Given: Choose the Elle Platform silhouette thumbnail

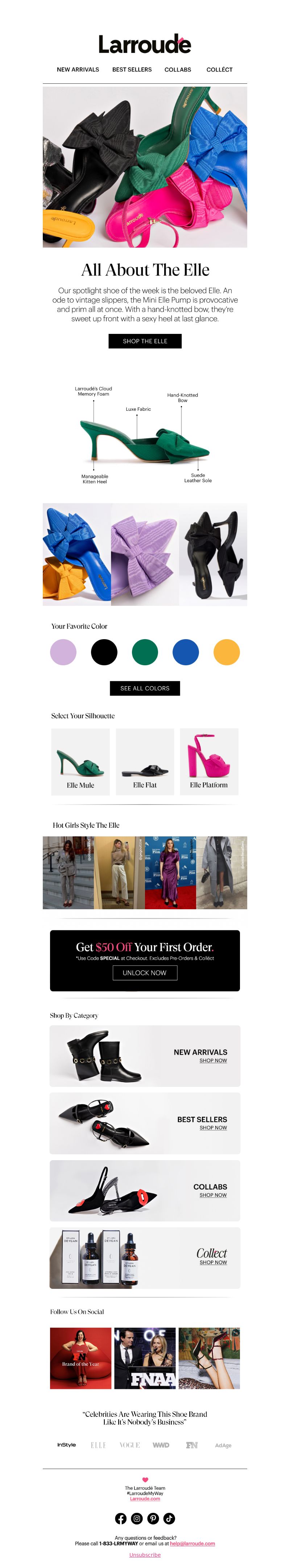Looking at the screenshot, I should point(209,761).
